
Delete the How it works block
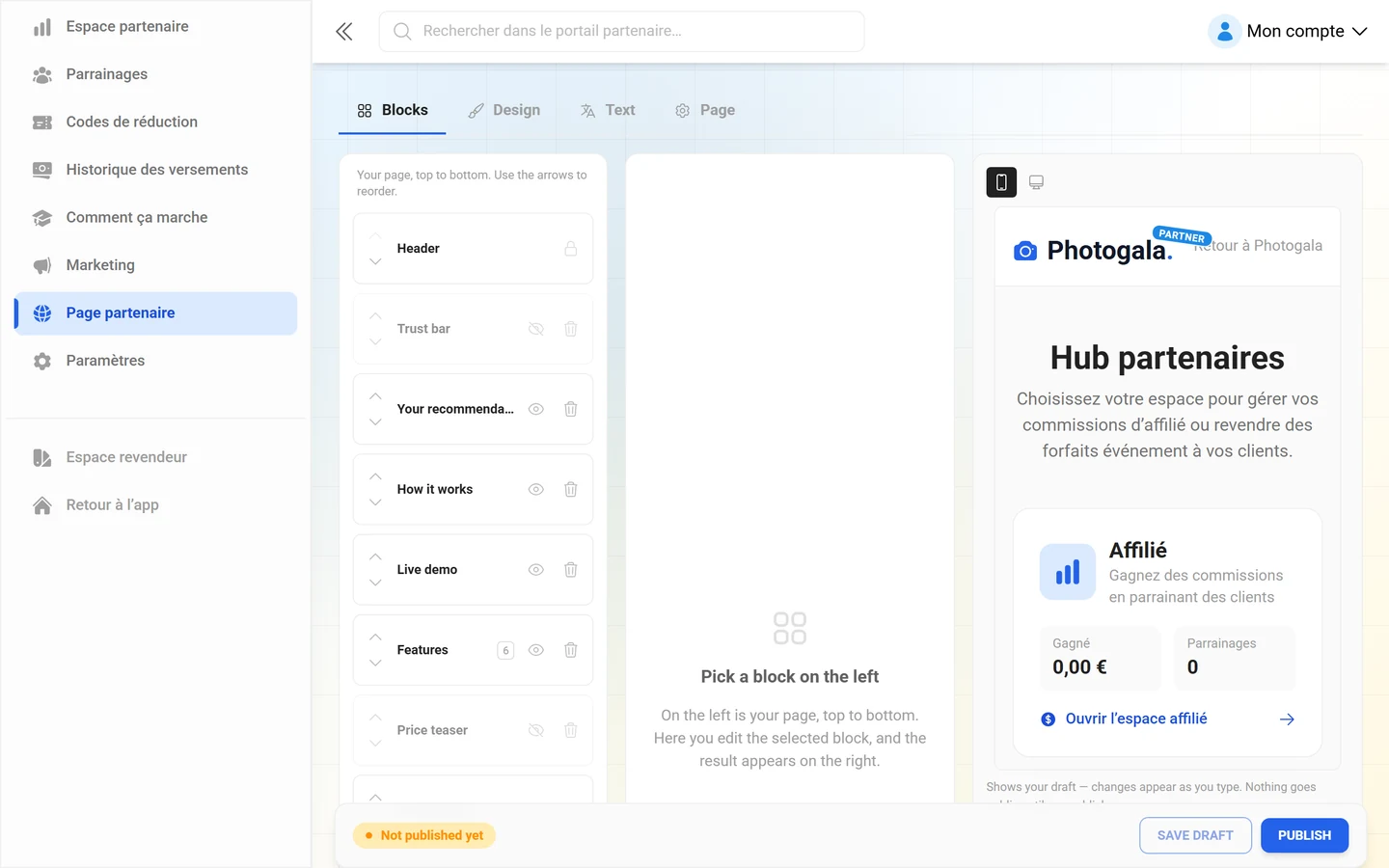click(571, 489)
